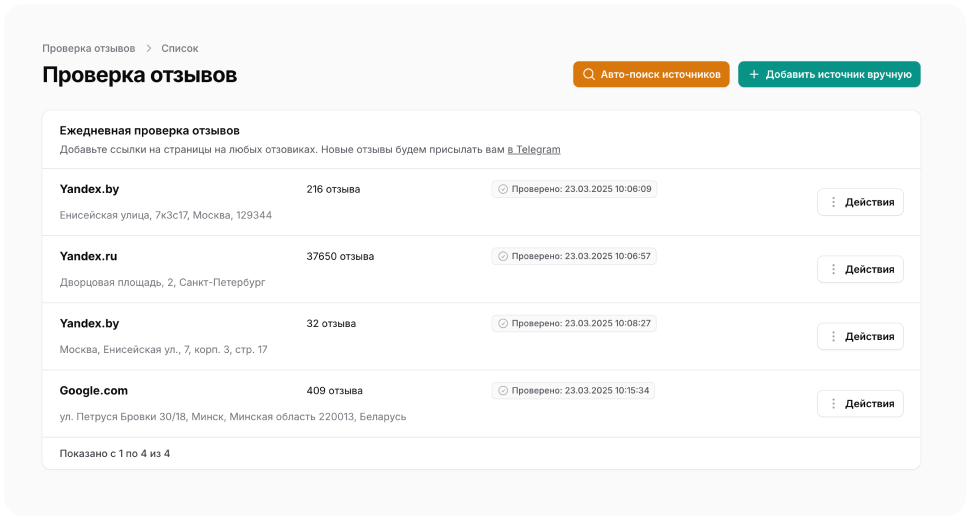
Task: Click Проверено 23.03.2025 10:08:27 status badge
Action: coord(574,323)
